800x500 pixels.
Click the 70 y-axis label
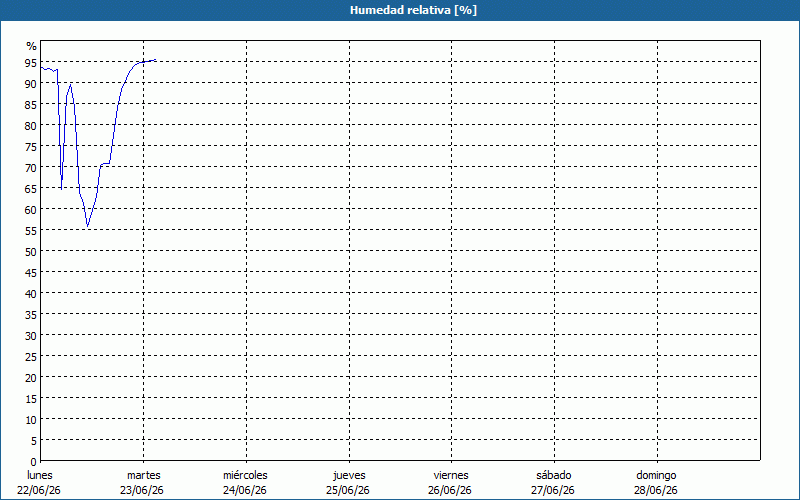pyautogui.click(x=31, y=168)
